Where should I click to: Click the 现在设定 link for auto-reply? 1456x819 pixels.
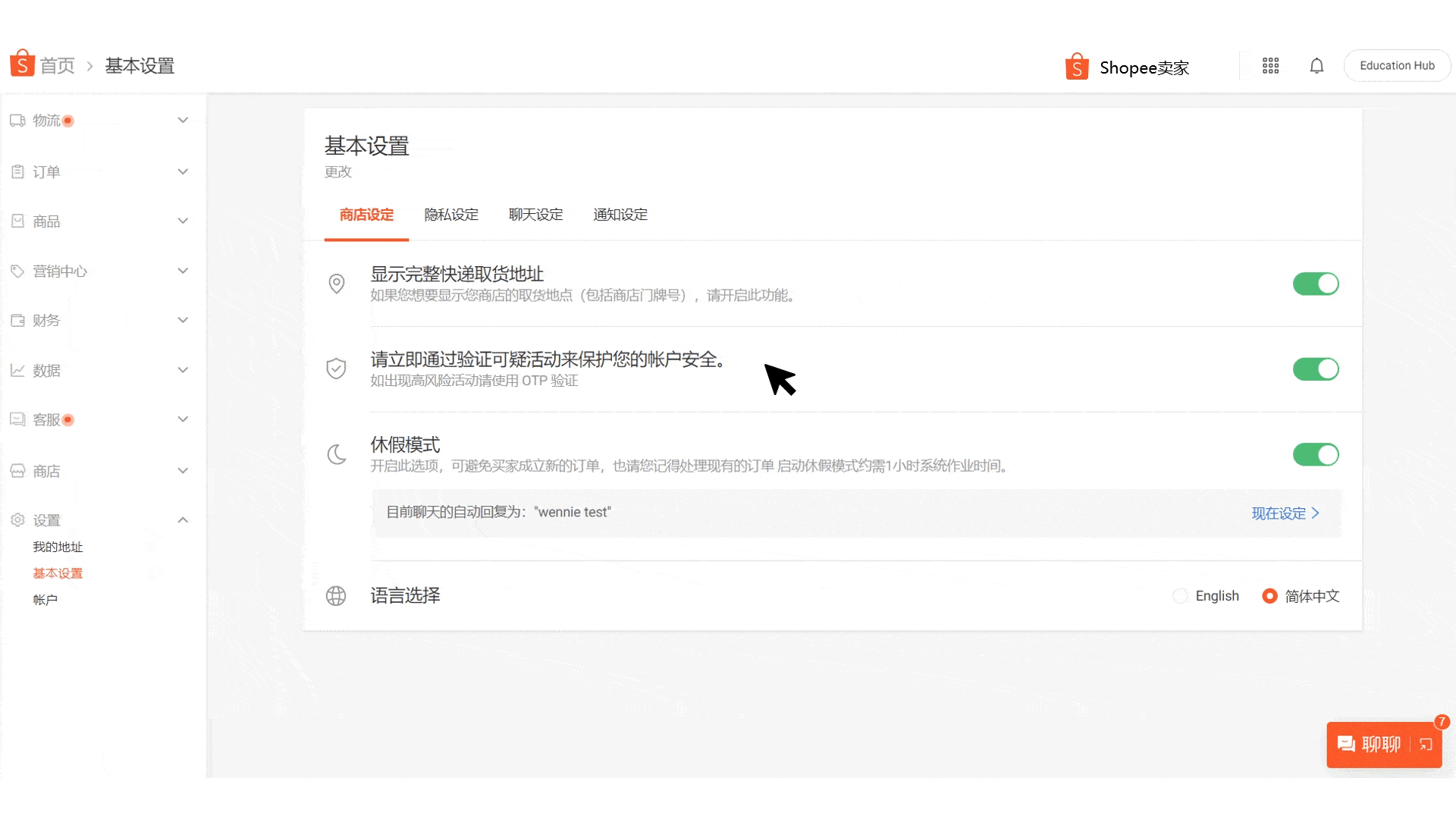(1283, 512)
